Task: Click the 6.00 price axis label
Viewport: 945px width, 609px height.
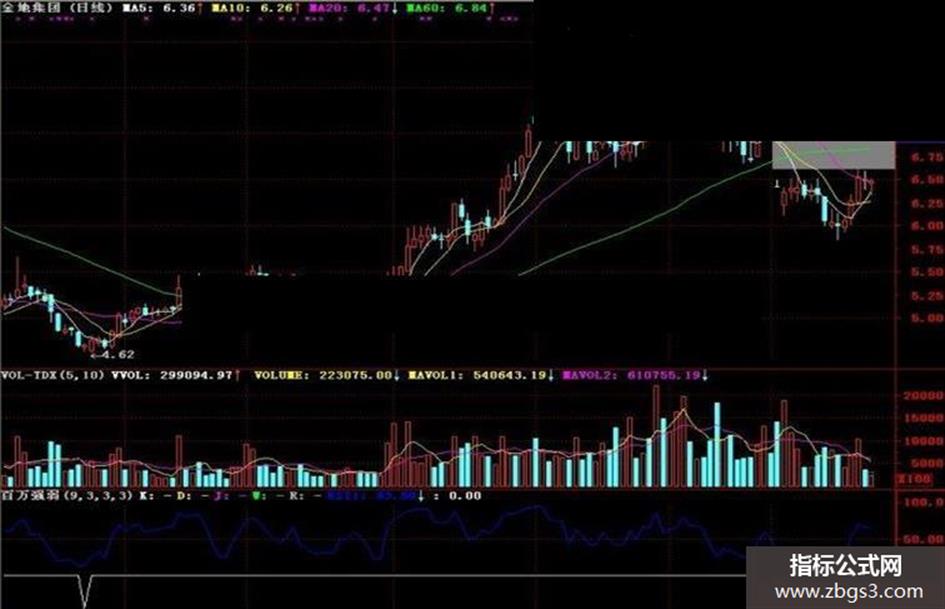Action: coord(926,226)
